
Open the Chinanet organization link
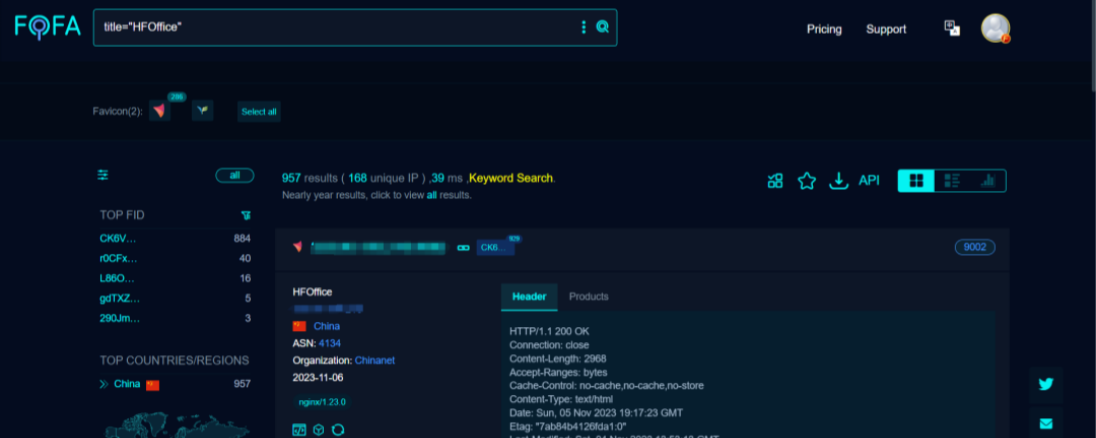pyautogui.click(x=375, y=360)
